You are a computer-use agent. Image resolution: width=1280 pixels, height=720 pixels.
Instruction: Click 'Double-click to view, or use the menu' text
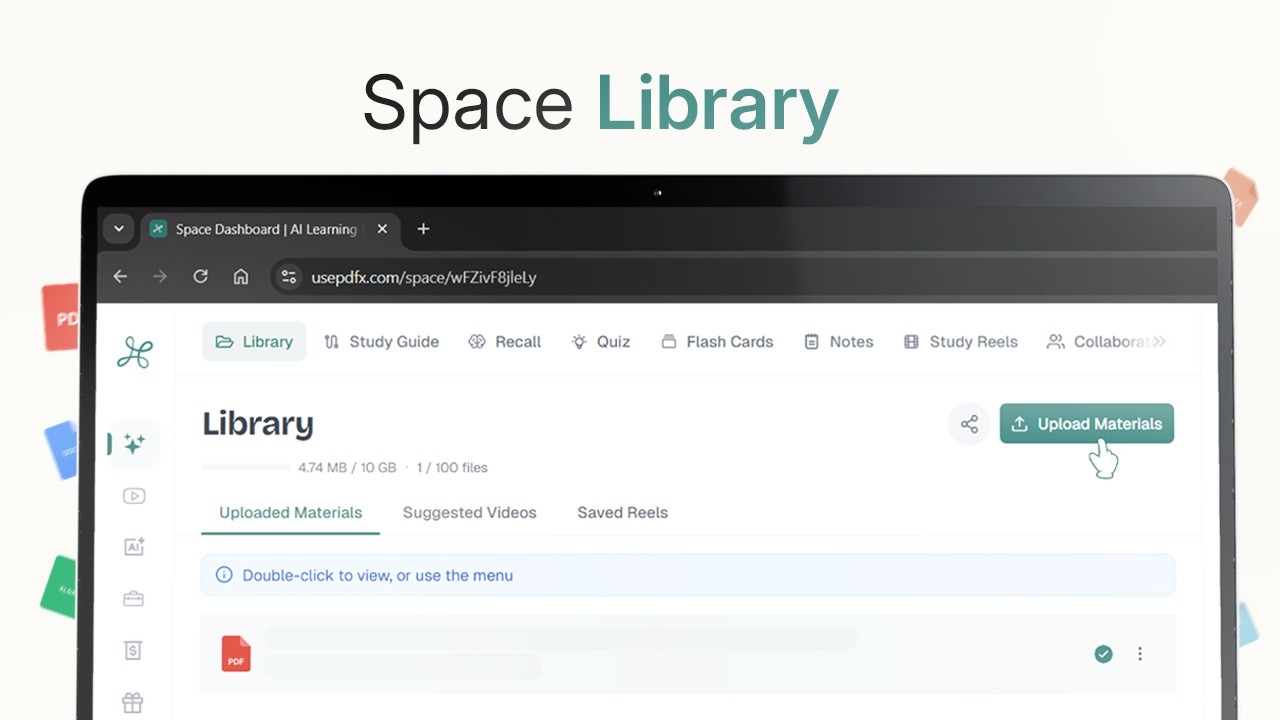(377, 575)
